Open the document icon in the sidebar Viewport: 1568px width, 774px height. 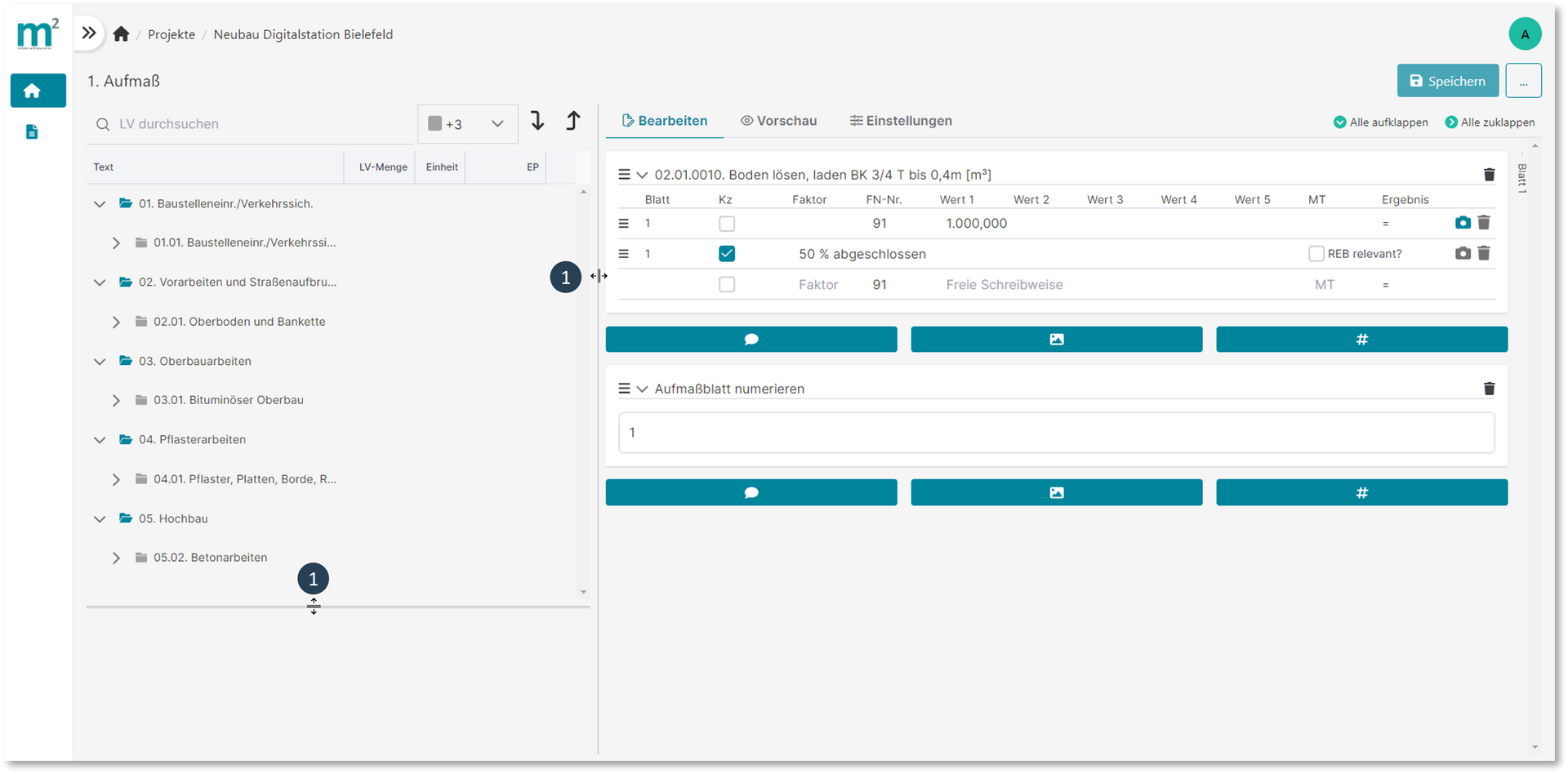[x=32, y=131]
